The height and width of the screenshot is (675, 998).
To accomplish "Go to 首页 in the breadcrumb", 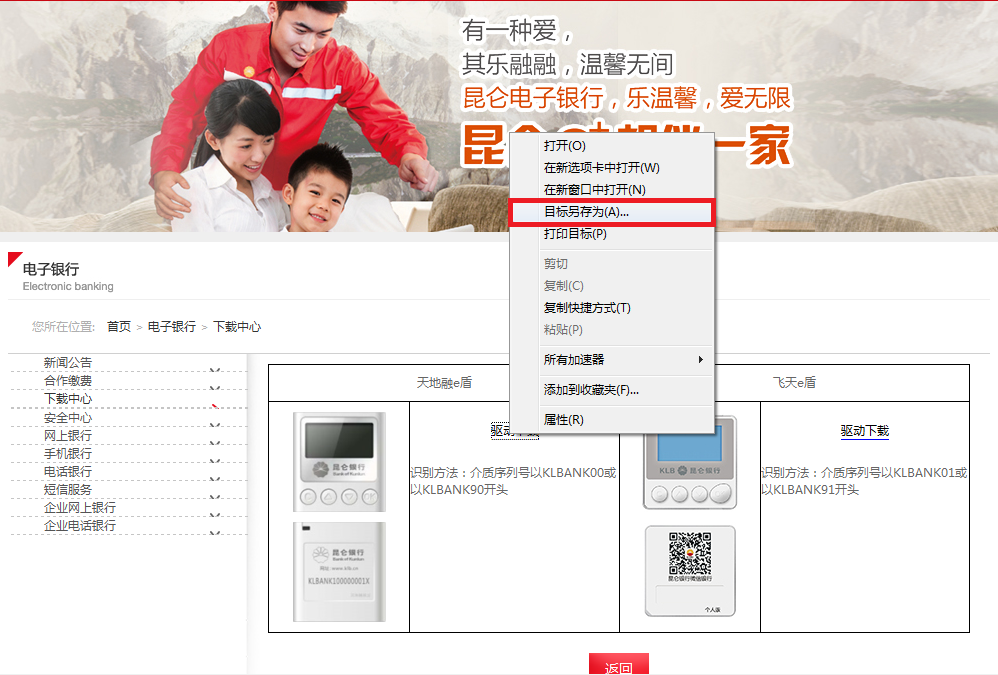I will [x=119, y=327].
